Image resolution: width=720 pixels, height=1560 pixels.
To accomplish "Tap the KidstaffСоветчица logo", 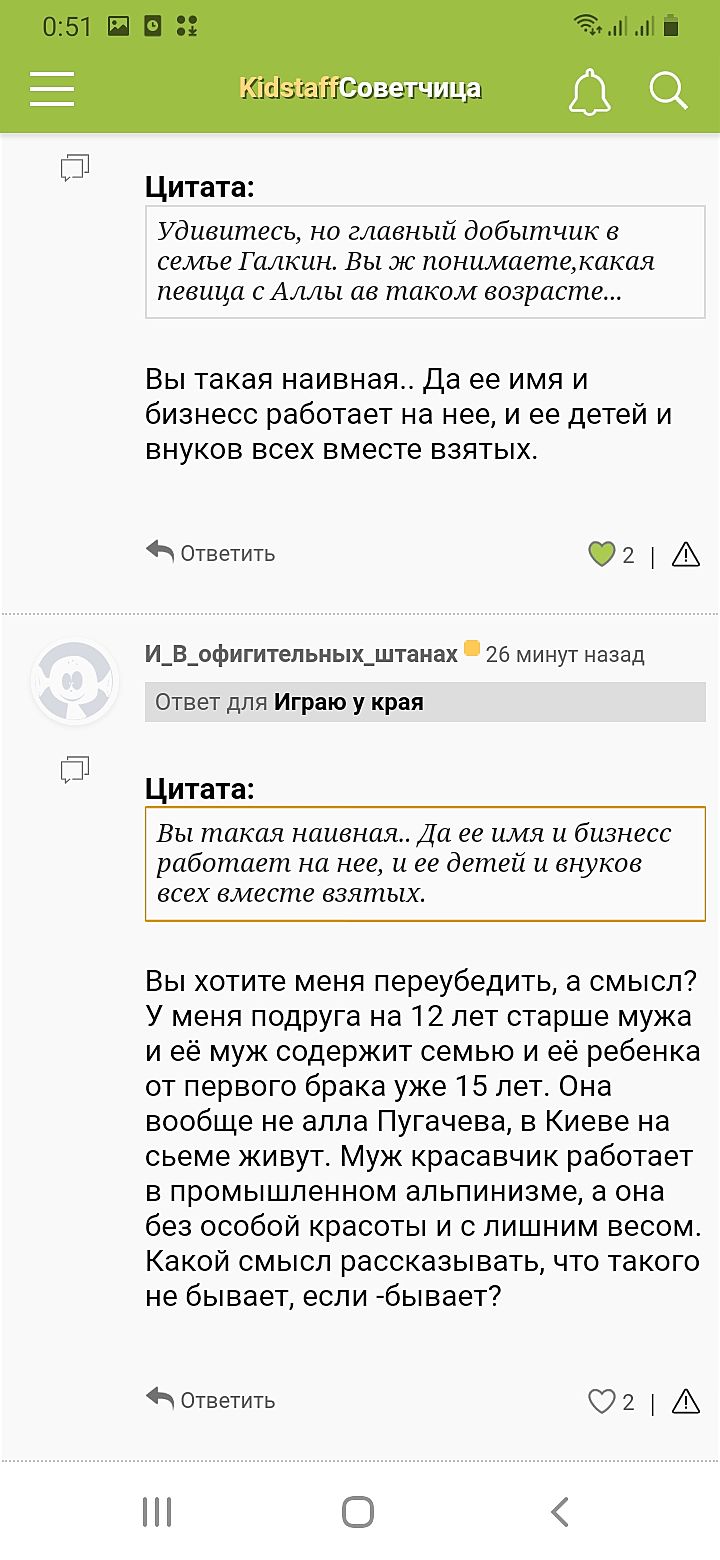I will point(360,89).
